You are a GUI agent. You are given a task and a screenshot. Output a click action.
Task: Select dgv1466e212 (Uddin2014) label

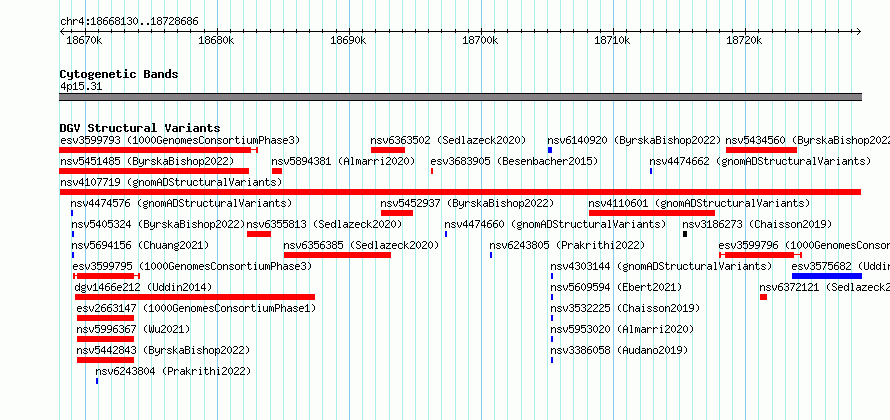coord(143,287)
